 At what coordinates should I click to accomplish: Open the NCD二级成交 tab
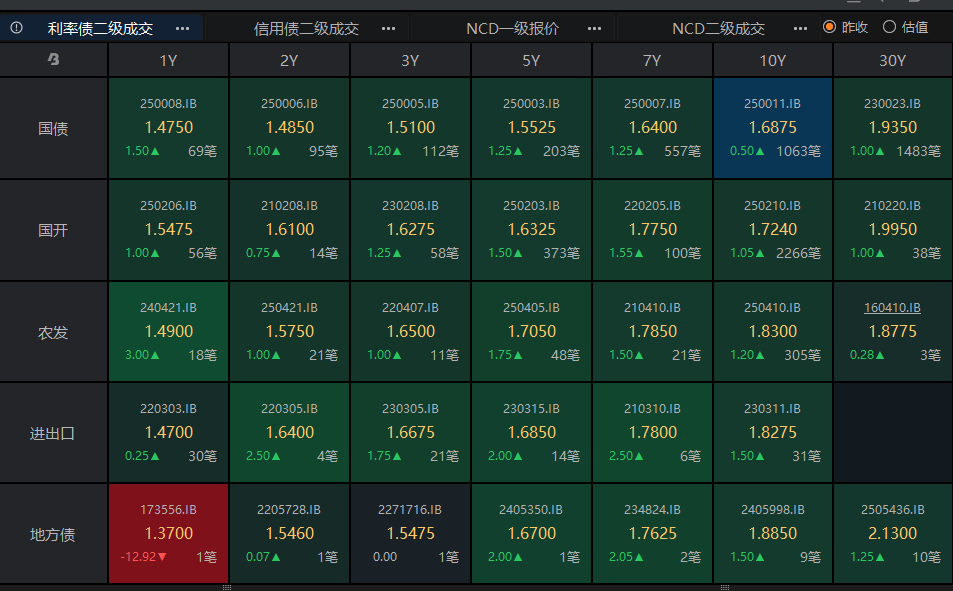pos(718,28)
